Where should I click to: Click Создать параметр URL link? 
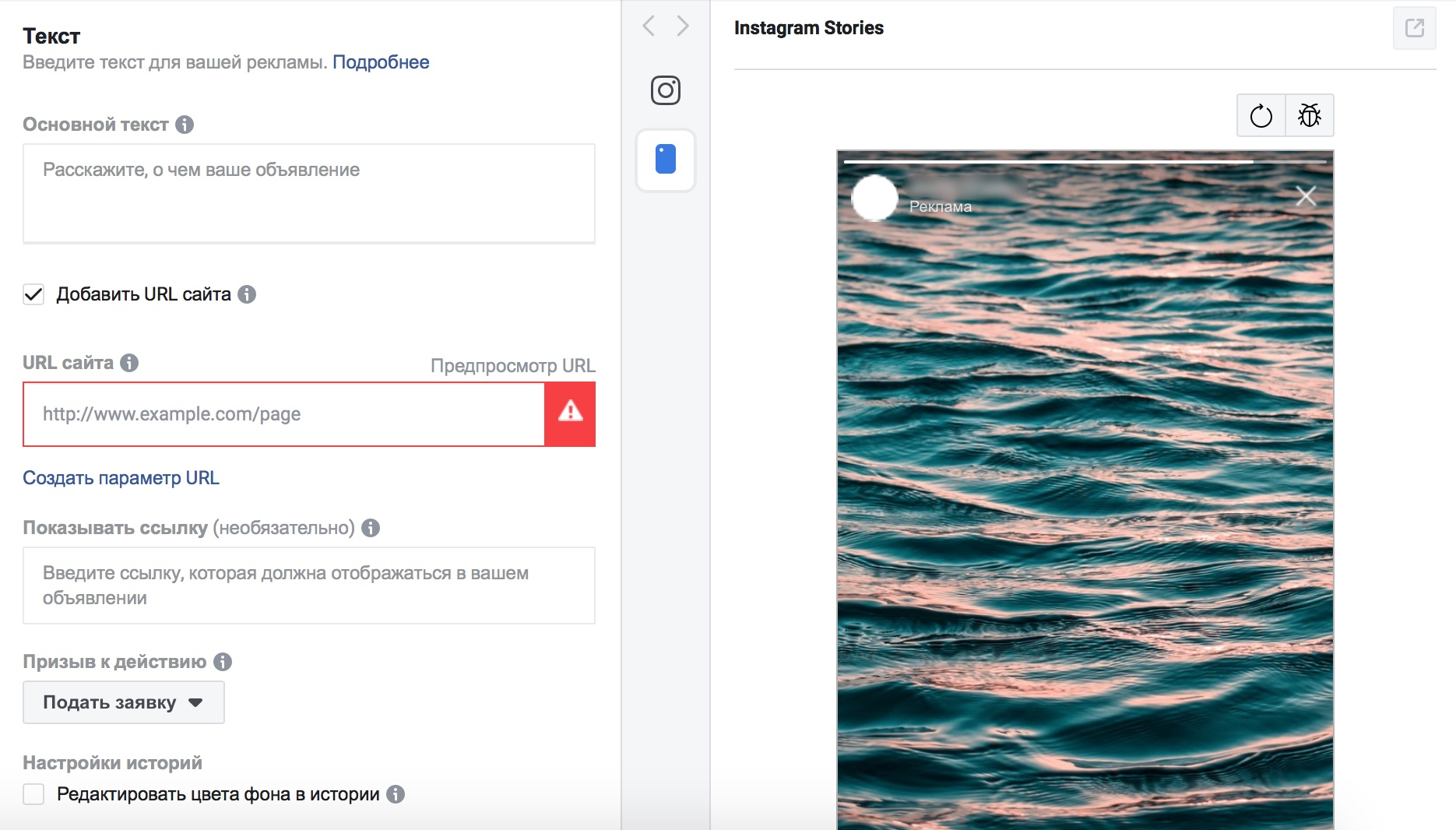pos(121,478)
